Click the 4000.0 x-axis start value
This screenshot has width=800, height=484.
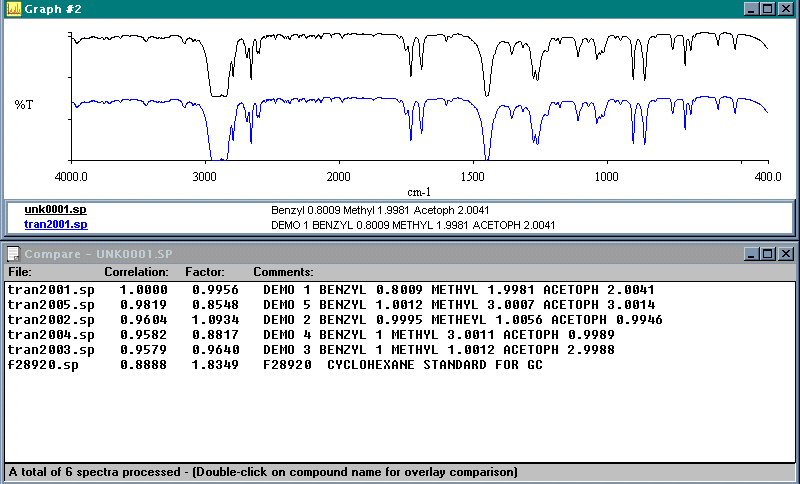coord(71,176)
